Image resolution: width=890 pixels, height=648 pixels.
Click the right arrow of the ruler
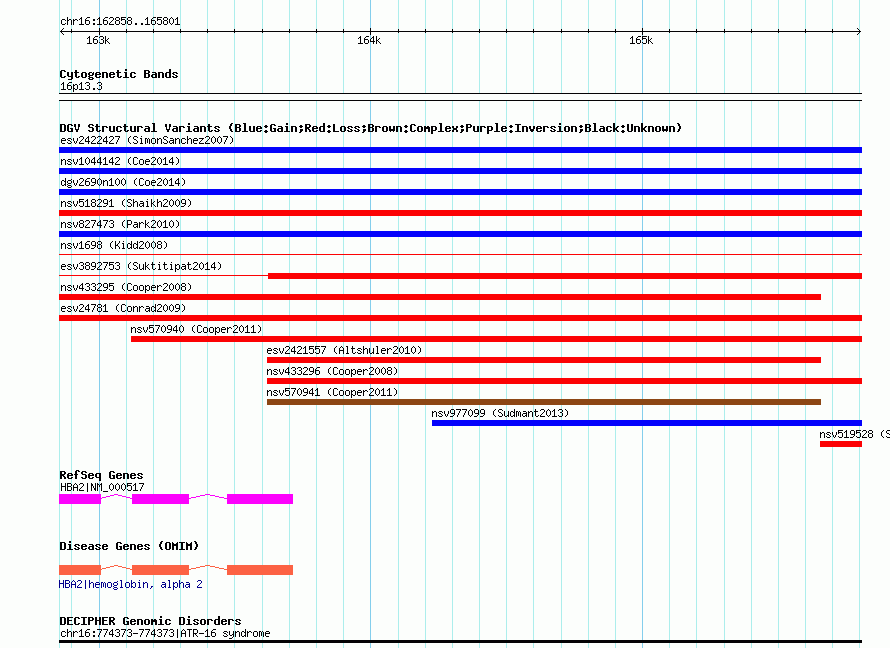(859, 31)
